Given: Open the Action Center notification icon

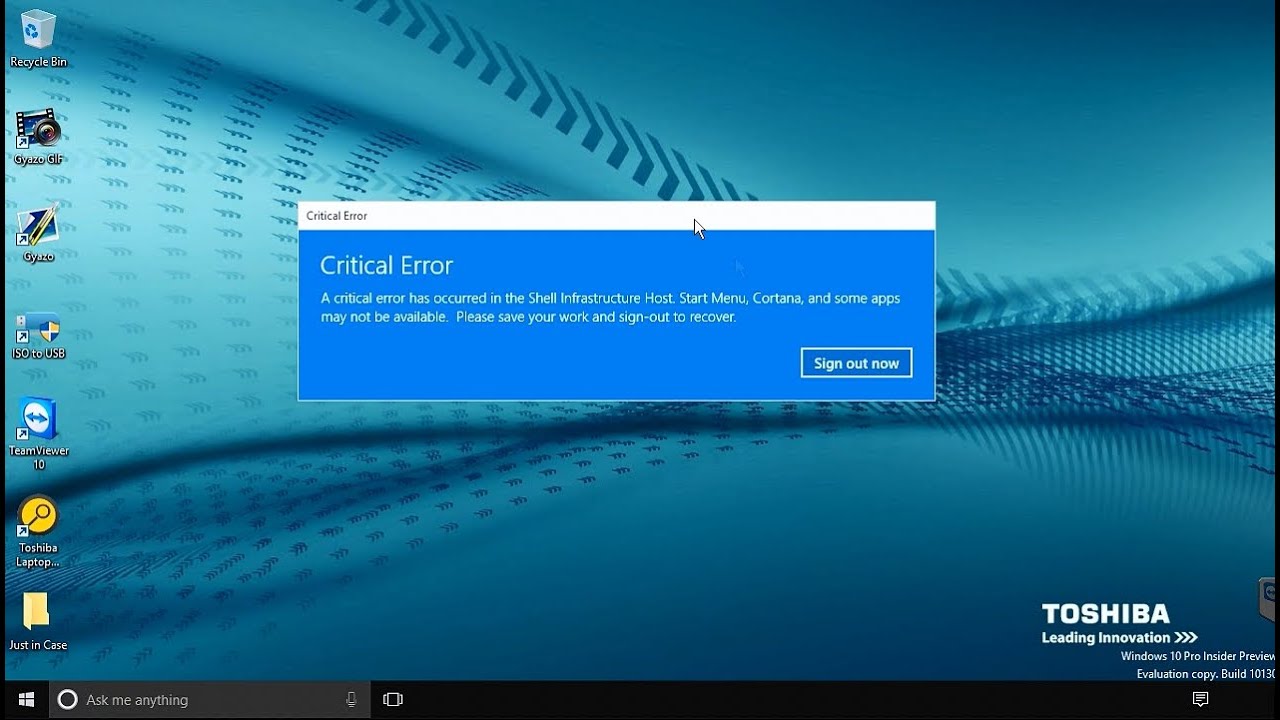Looking at the screenshot, I should click(x=1201, y=700).
